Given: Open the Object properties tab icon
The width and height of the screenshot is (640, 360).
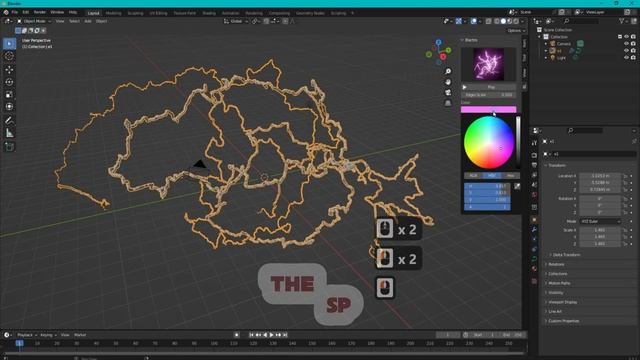Looking at the screenshot, I should click(x=534, y=220).
